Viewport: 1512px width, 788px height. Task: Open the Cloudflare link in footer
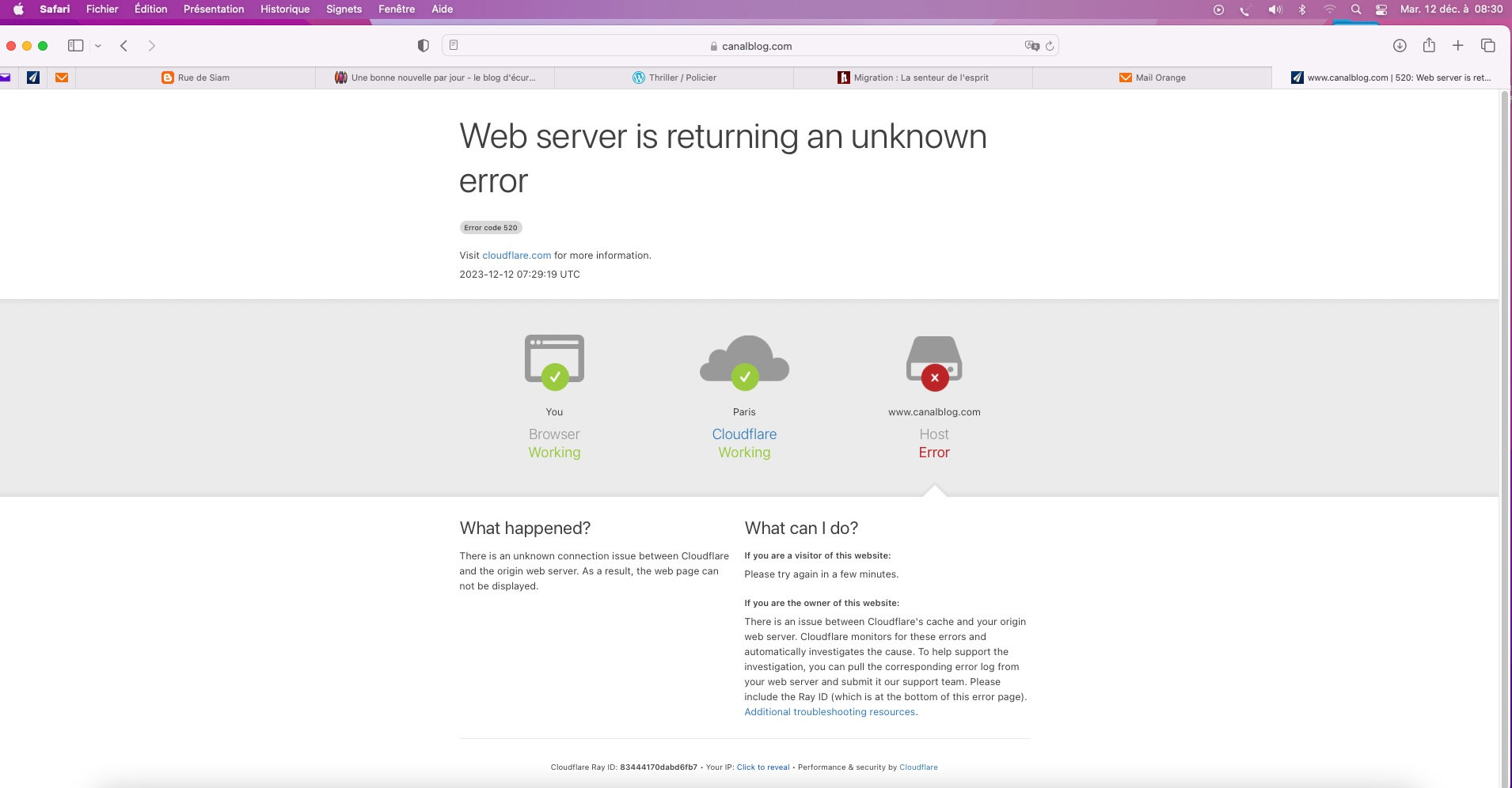tap(918, 767)
